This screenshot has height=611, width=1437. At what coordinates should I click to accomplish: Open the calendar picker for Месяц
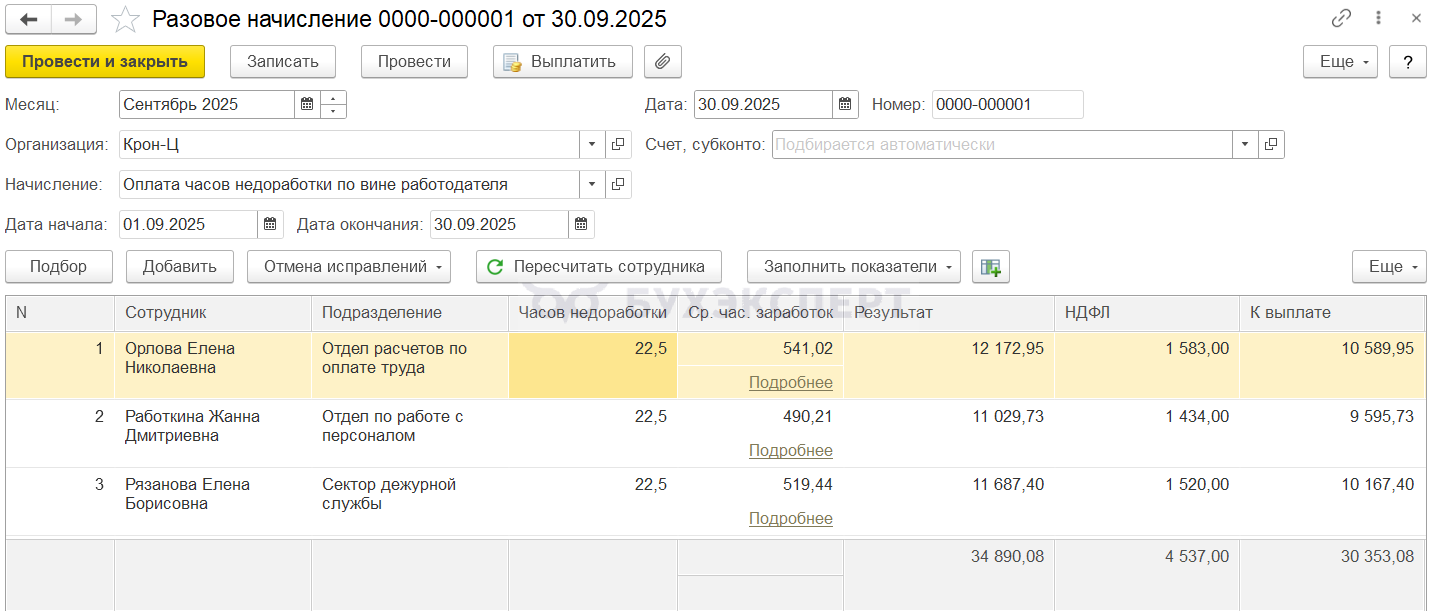click(307, 104)
